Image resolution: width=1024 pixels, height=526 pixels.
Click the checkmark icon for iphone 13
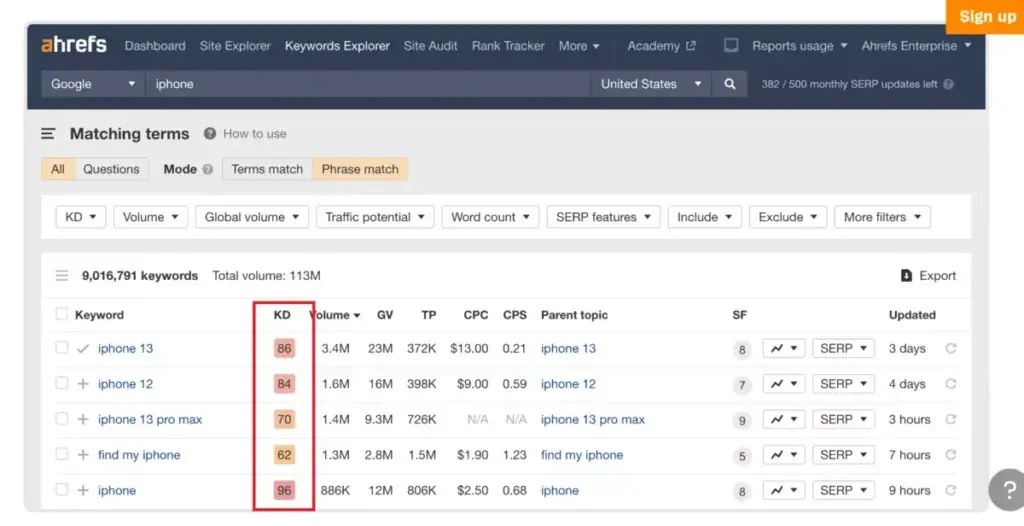83,349
